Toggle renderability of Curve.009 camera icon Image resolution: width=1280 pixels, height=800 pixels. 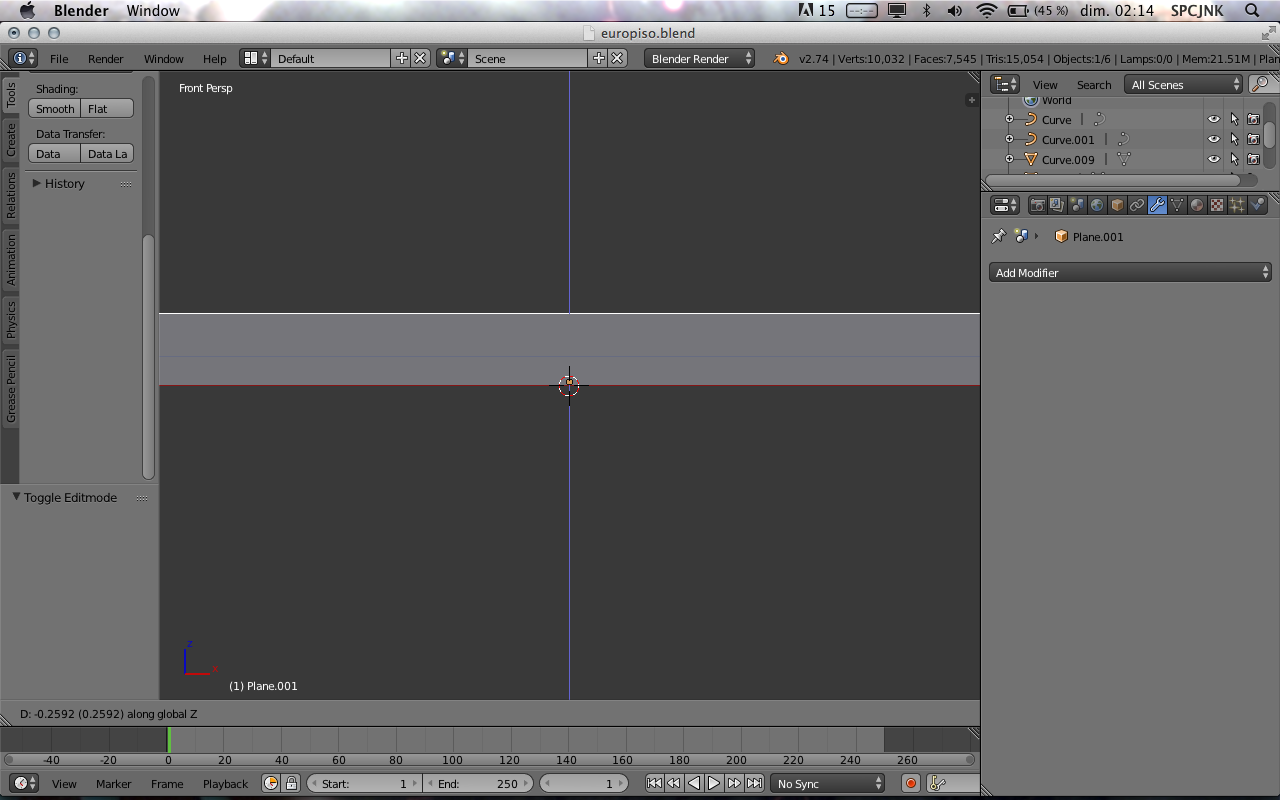coord(1253,160)
